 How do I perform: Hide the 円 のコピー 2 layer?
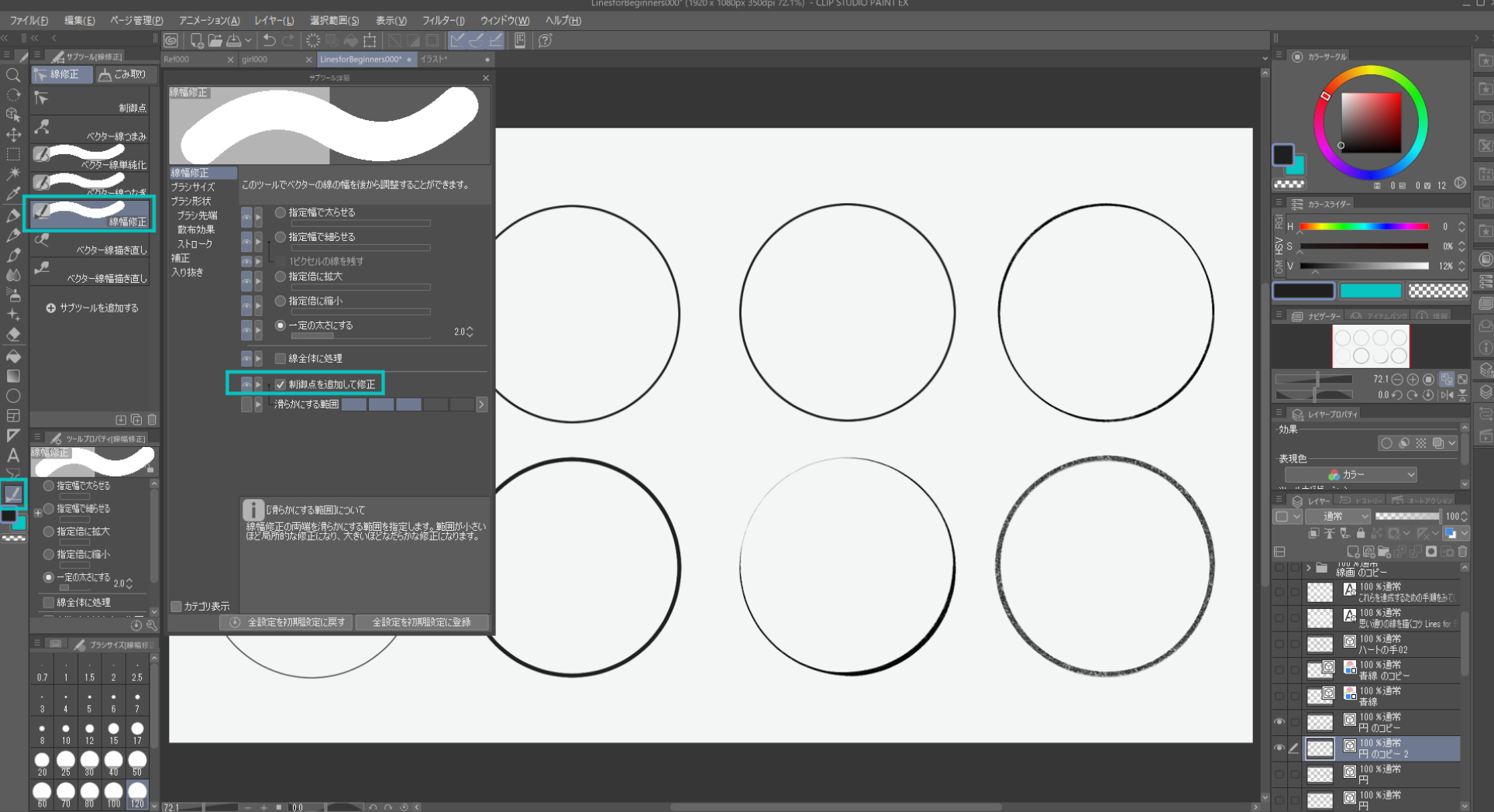[x=1279, y=748]
